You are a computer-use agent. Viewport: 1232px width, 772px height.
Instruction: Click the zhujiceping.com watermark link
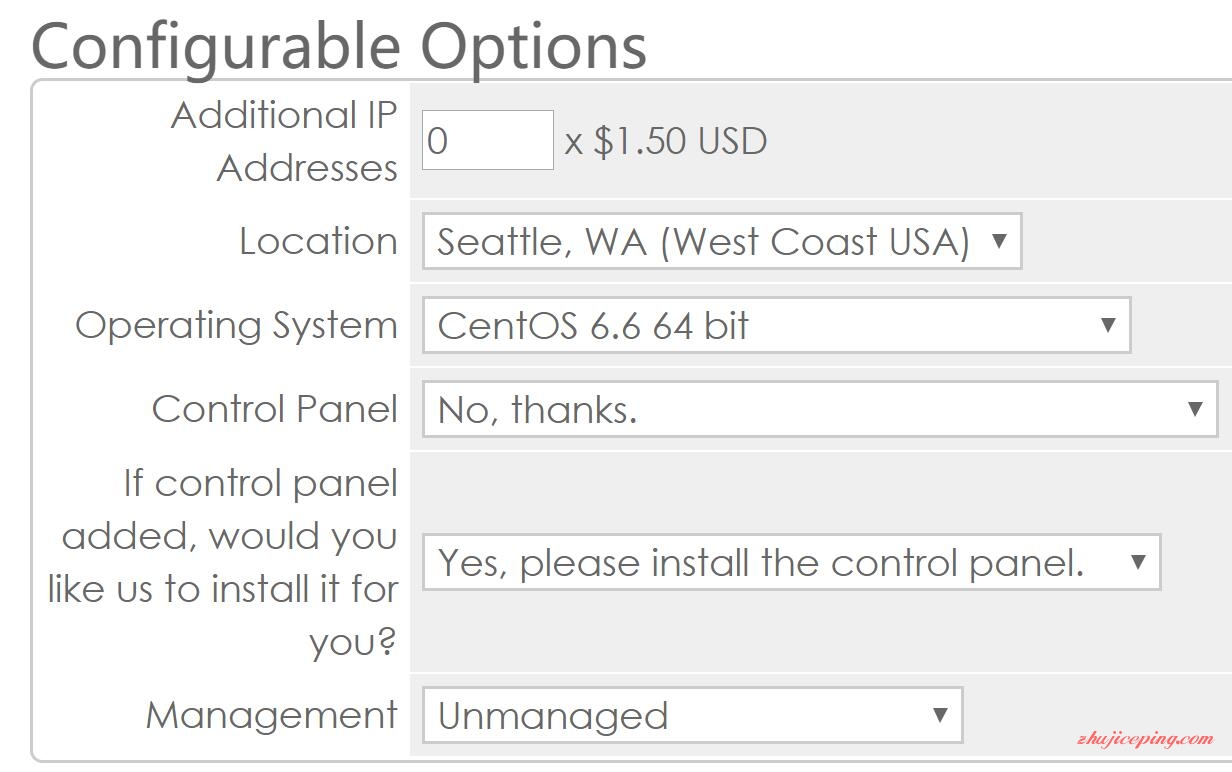[1145, 740]
